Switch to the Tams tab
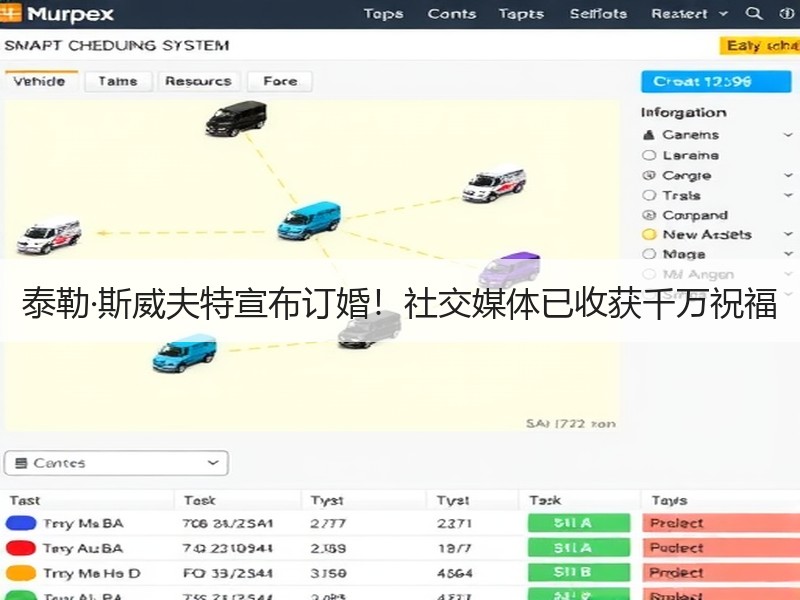Viewport: 800px width, 600px height. (118, 81)
